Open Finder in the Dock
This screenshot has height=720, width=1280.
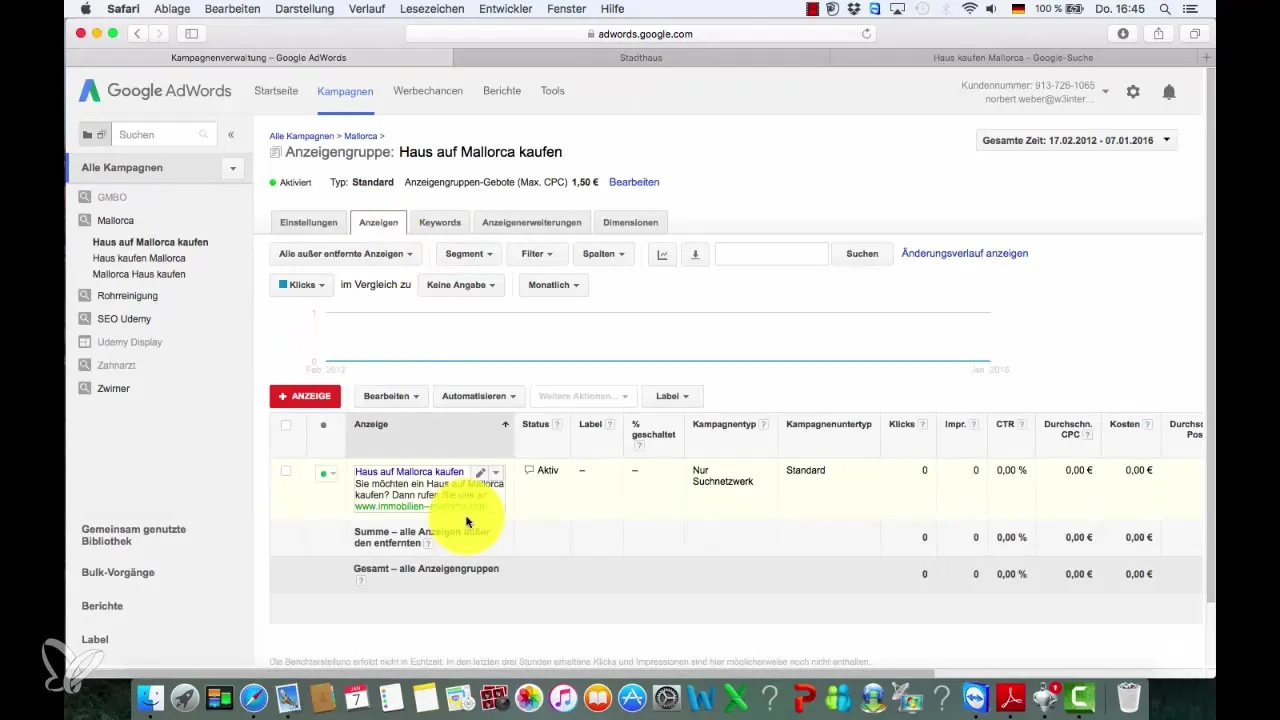pos(150,697)
